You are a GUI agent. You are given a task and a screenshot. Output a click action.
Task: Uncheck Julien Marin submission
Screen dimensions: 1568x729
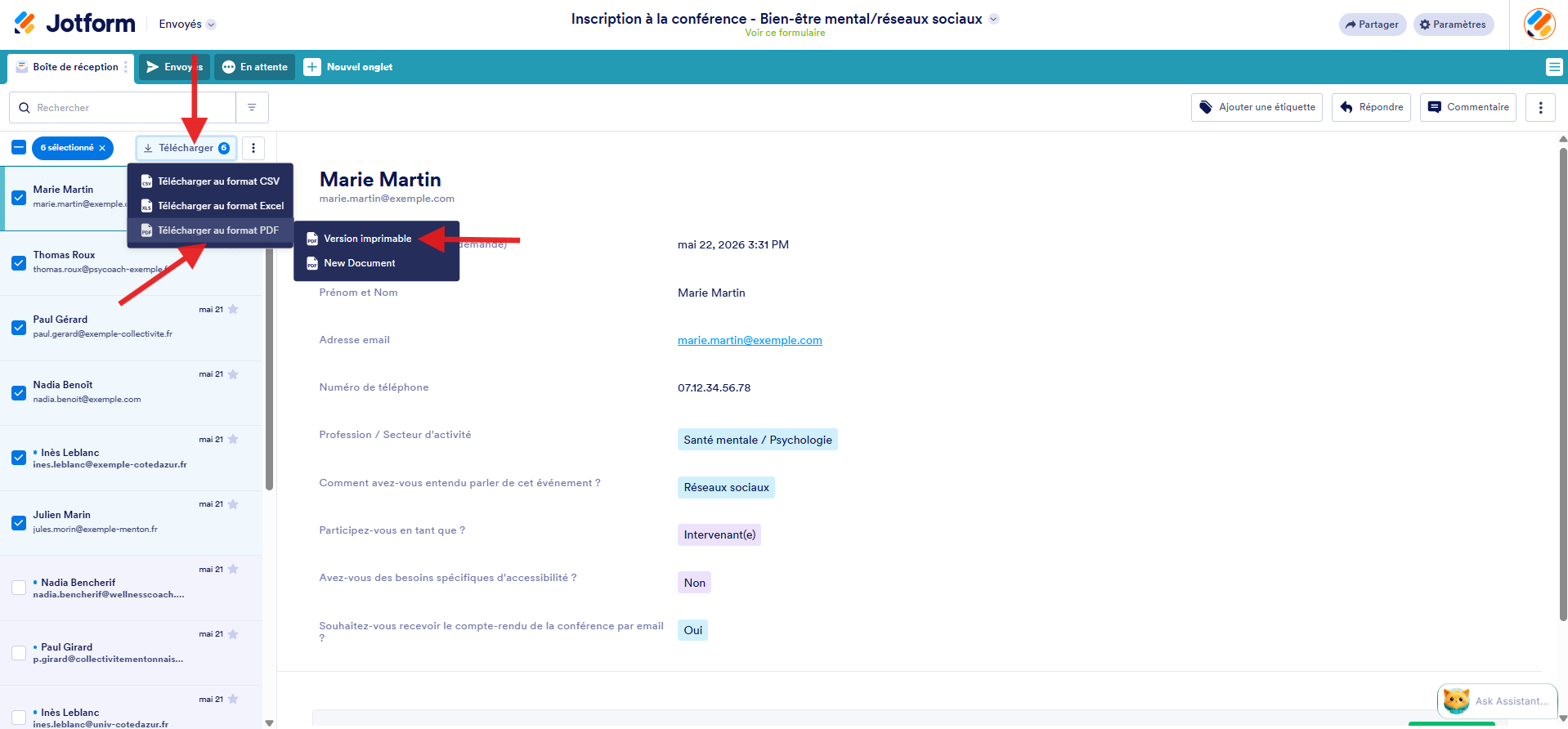pos(19,523)
